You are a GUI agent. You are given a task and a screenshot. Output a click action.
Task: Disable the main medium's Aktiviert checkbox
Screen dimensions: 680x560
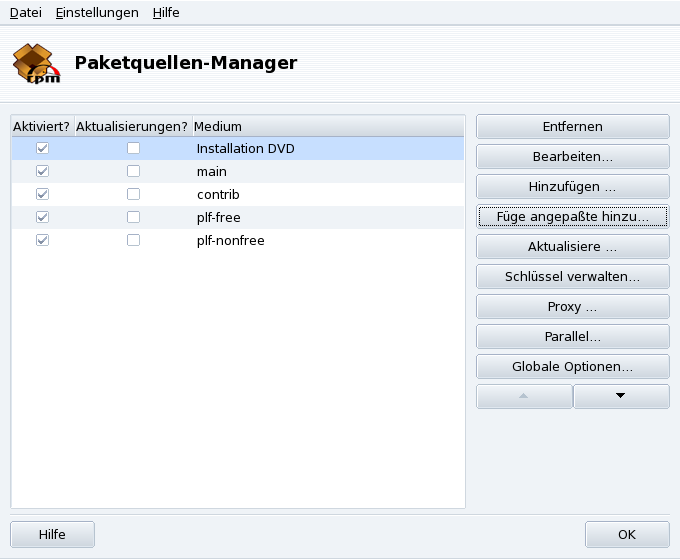click(42, 171)
